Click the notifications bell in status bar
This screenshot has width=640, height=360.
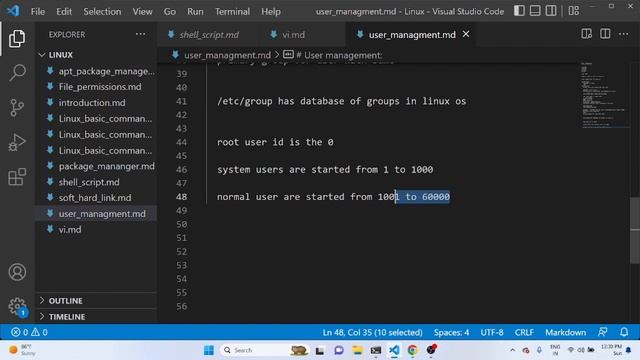(624, 332)
